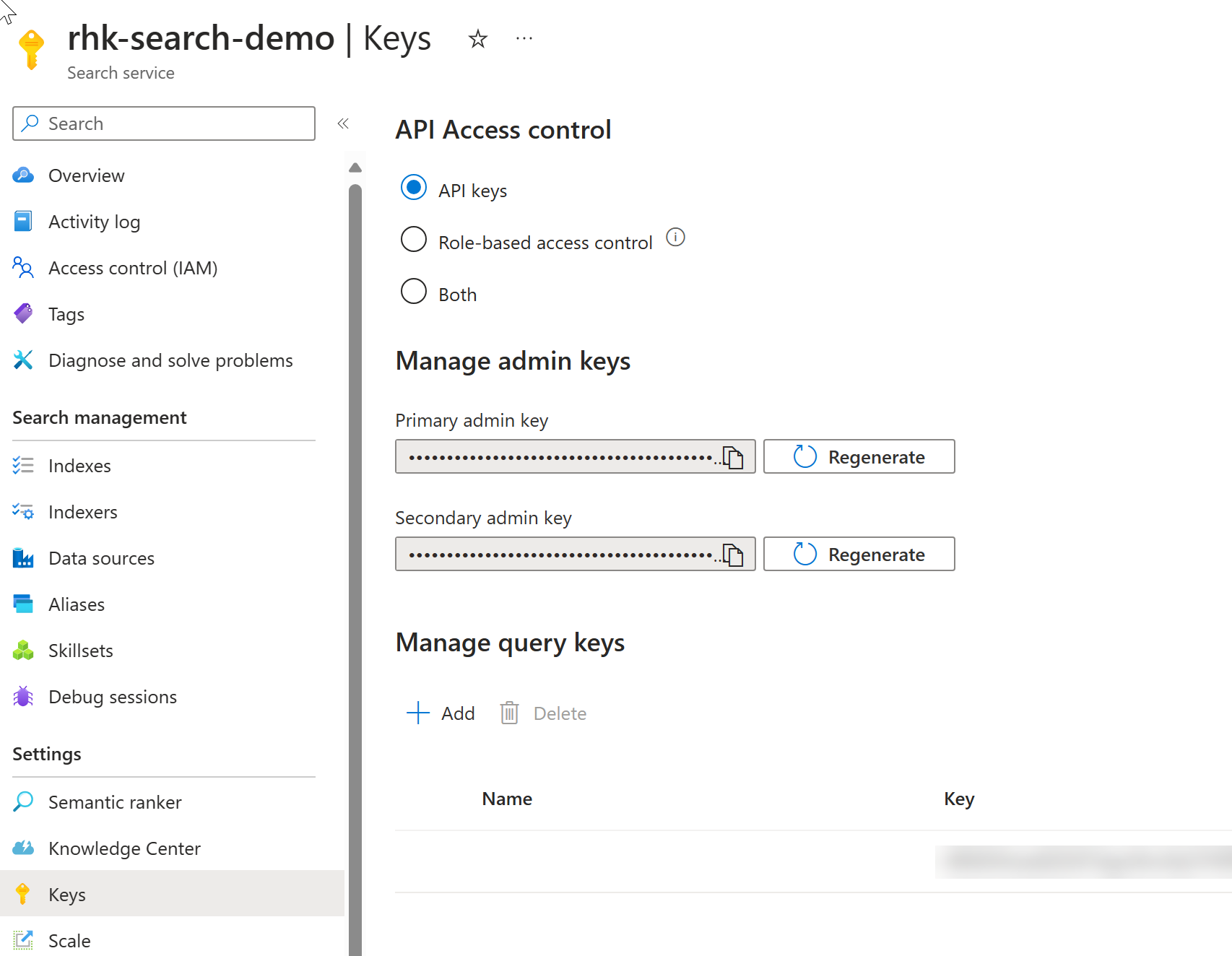The height and width of the screenshot is (956, 1232).
Task: Click the Delete trash icon
Action: (509, 713)
